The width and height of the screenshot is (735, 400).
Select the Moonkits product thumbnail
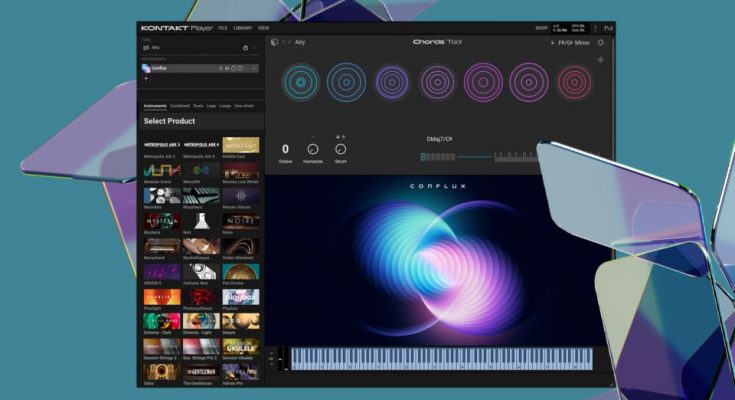(162, 196)
